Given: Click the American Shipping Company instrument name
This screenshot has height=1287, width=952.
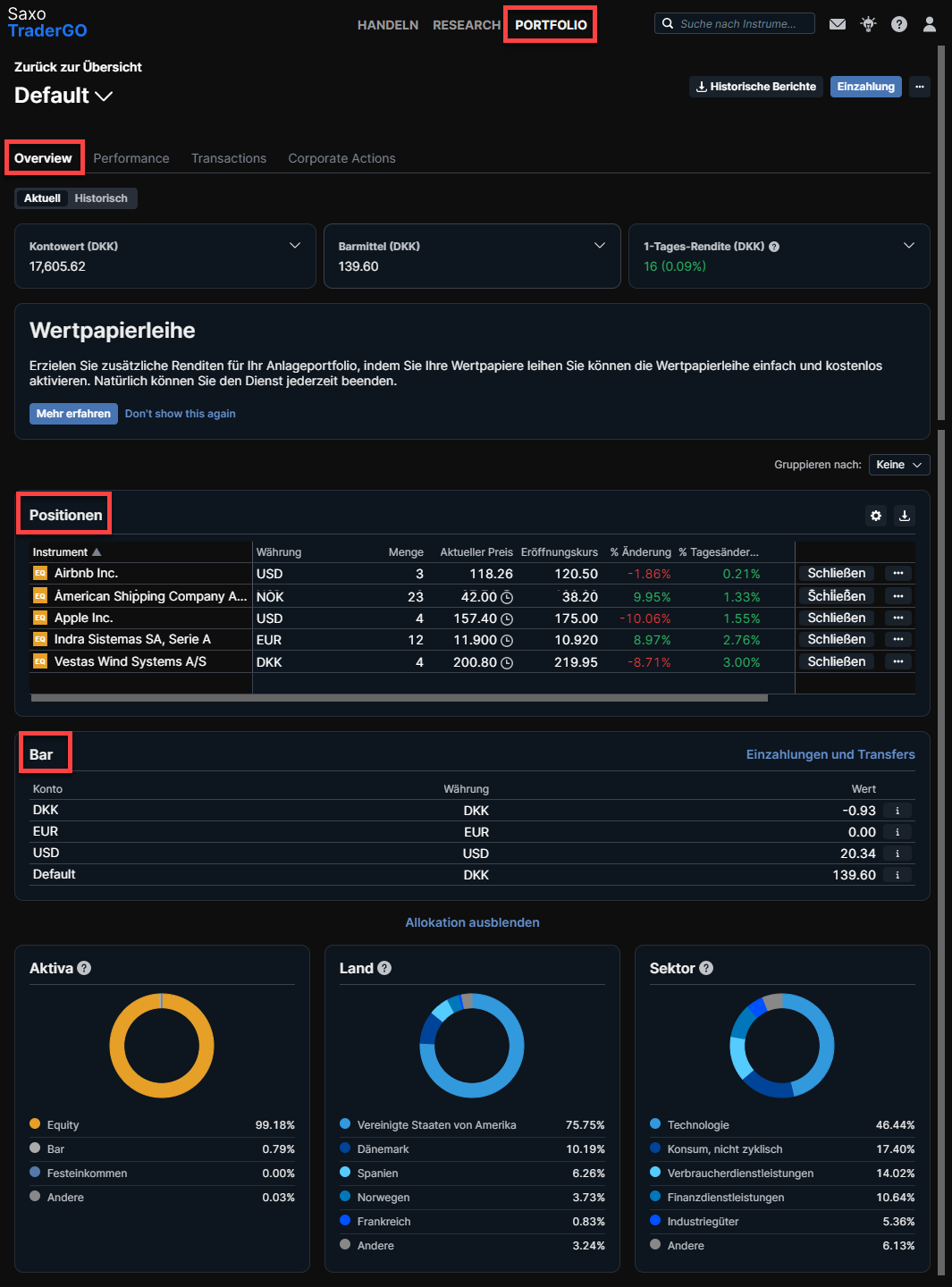Looking at the screenshot, I should 150,596.
